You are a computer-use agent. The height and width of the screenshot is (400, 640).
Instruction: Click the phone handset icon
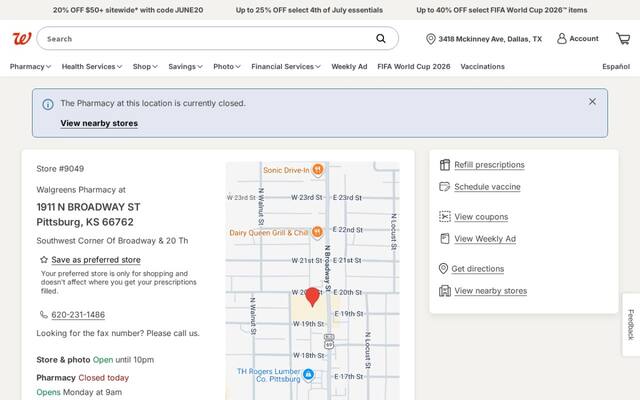click(44, 314)
